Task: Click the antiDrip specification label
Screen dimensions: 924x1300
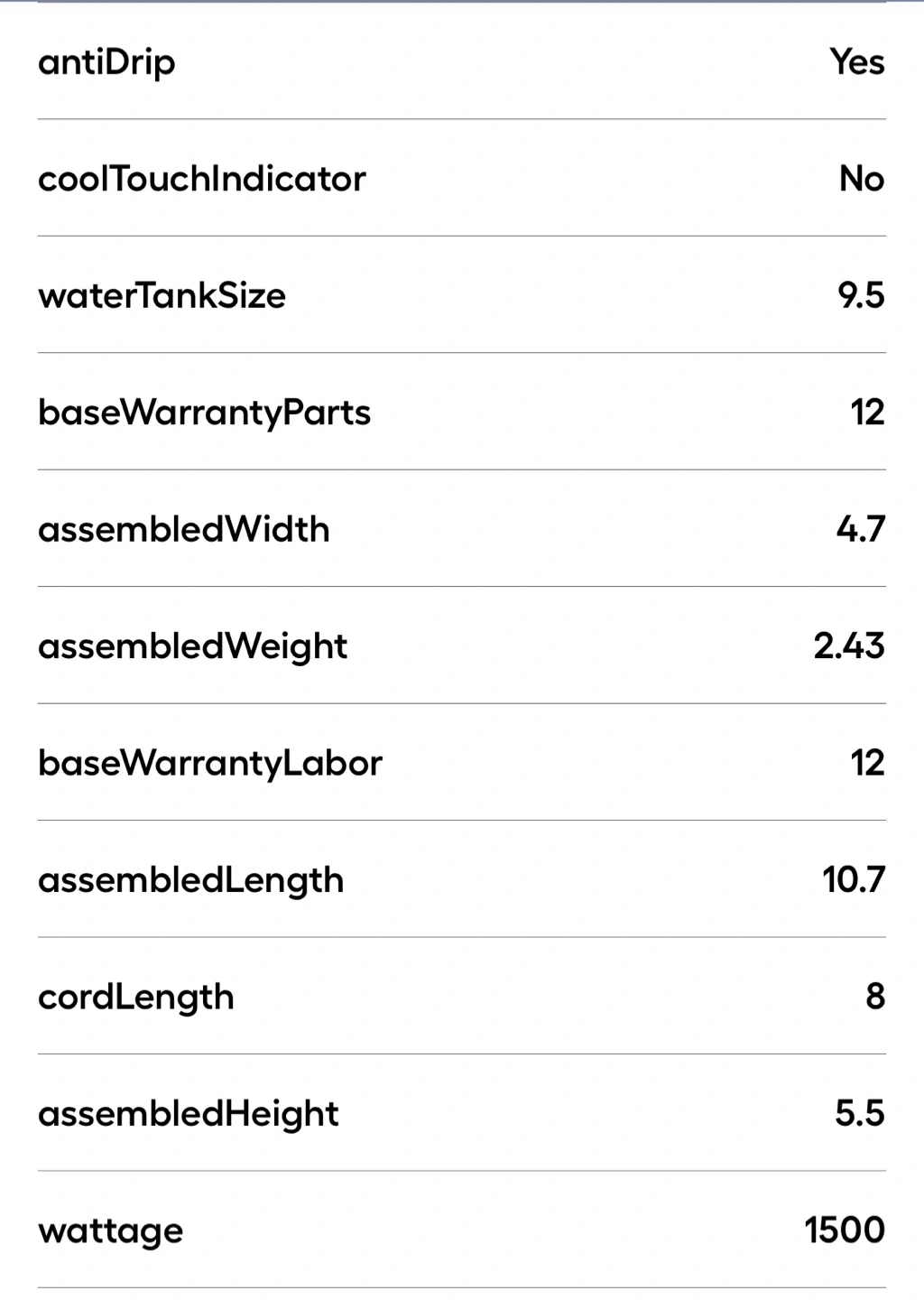Action: 106,63
